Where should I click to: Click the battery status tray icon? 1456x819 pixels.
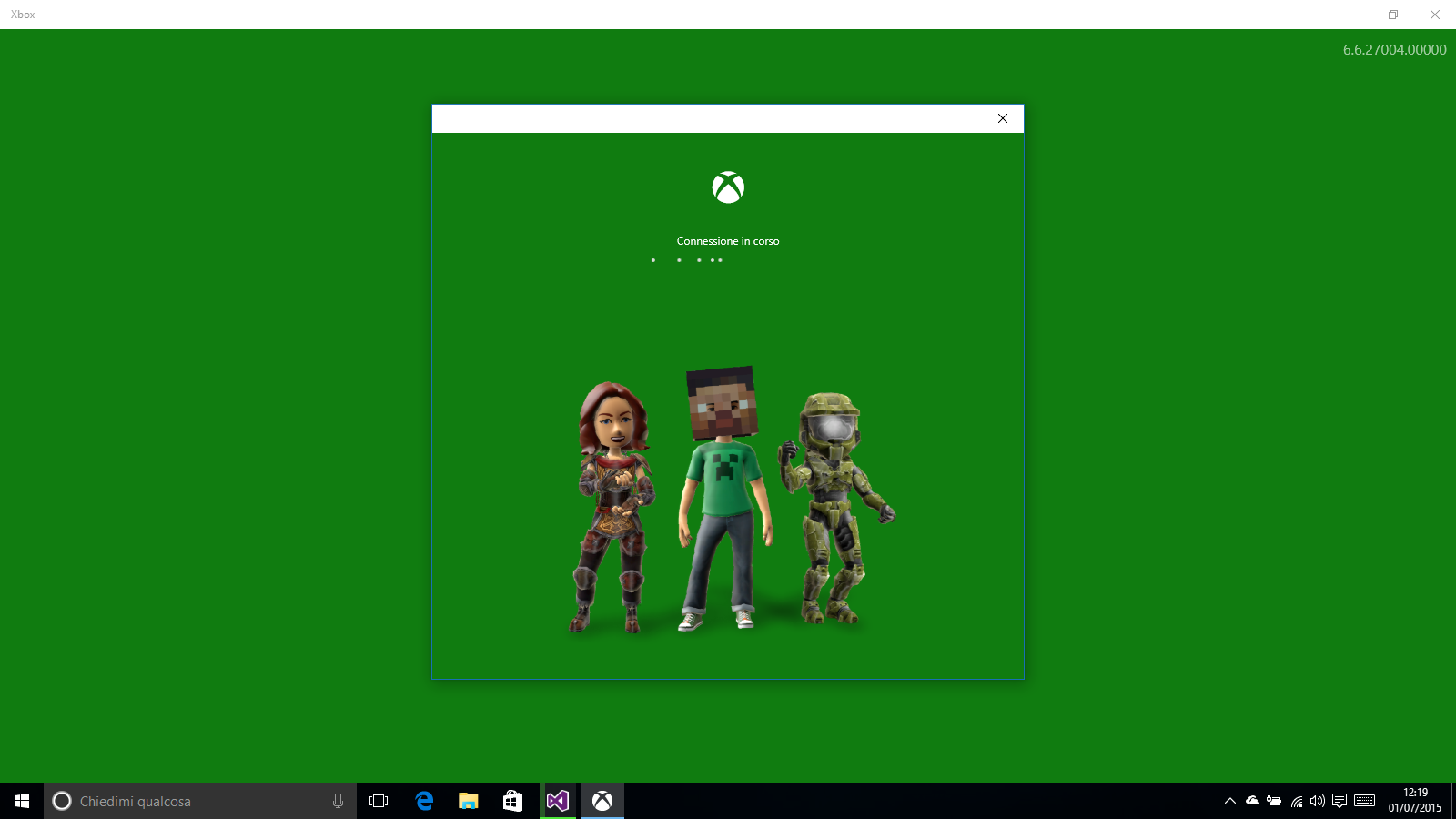coord(1274,801)
